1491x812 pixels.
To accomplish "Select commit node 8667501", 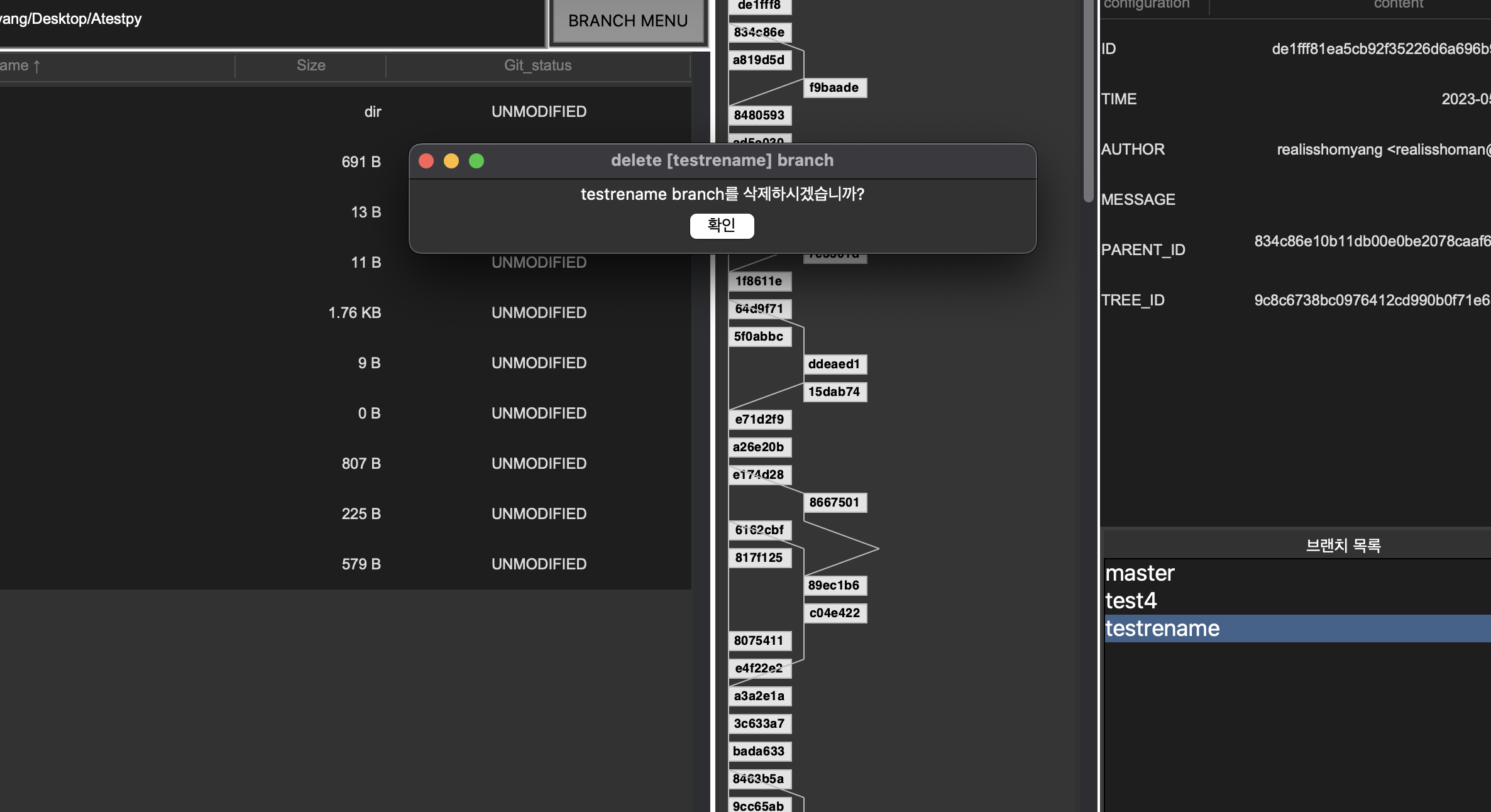I will tap(834, 502).
